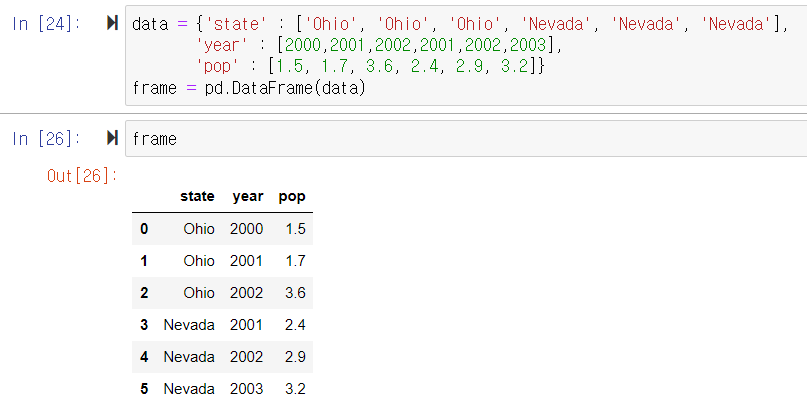
Task: Click the pop value 3.6 in the table
Action: pyautogui.click(x=295, y=293)
